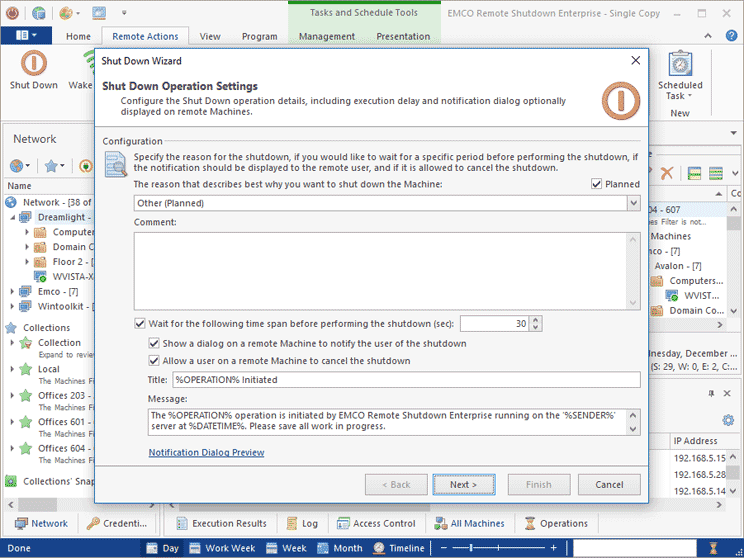Open the Operations panel
The width and height of the screenshot is (744, 558).
555,523
